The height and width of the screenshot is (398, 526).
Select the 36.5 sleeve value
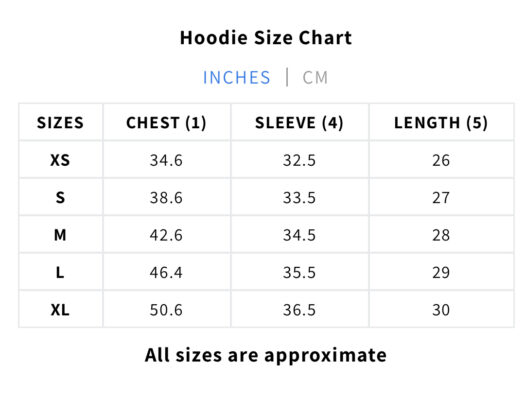click(299, 310)
